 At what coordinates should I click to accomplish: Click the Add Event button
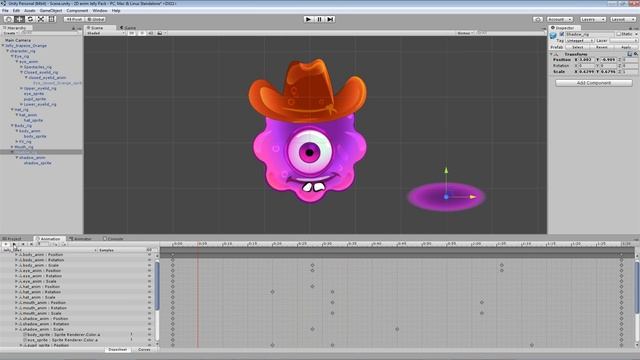point(64,244)
